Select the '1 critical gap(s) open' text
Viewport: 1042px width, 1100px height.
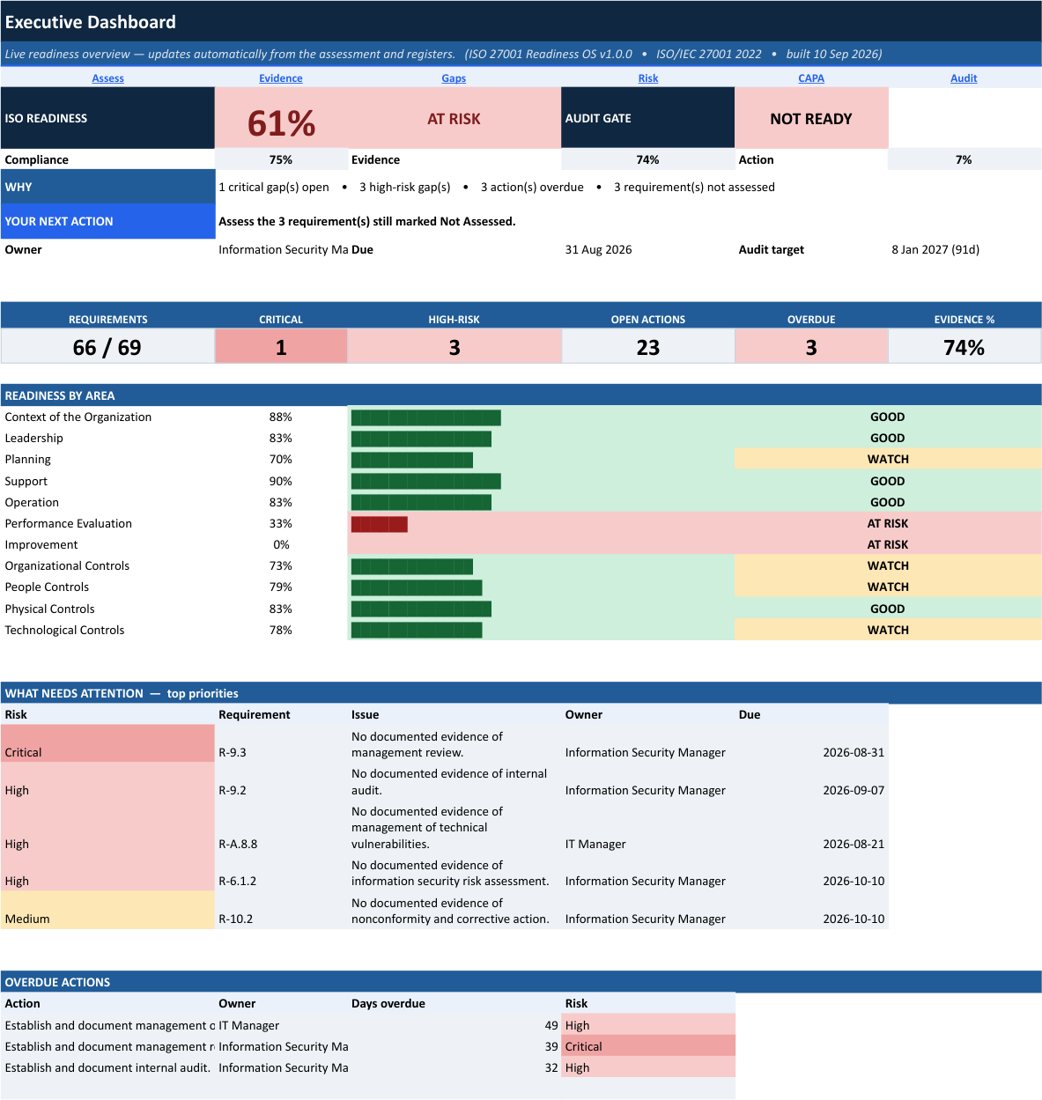click(x=274, y=187)
